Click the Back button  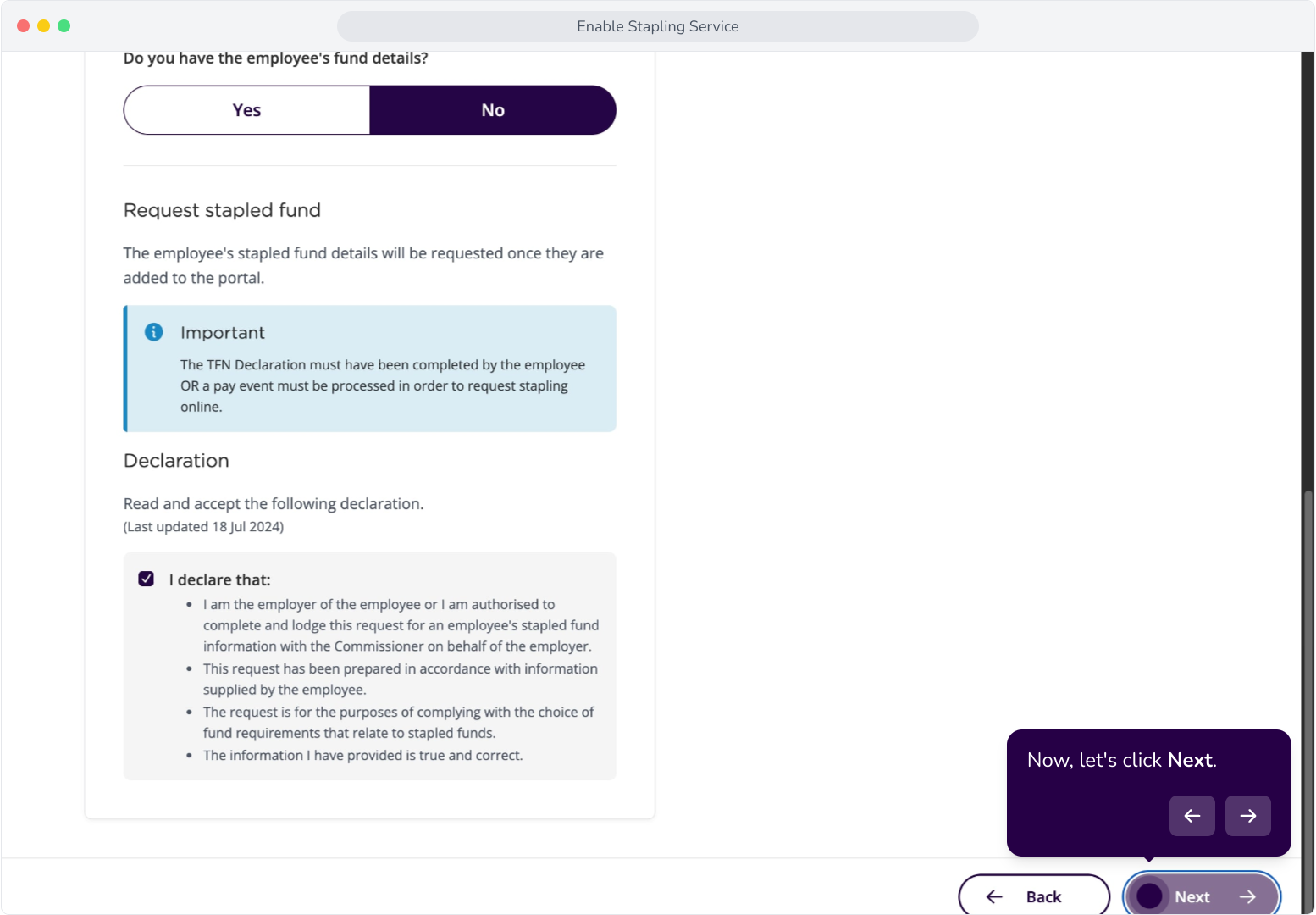click(x=1034, y=896)
